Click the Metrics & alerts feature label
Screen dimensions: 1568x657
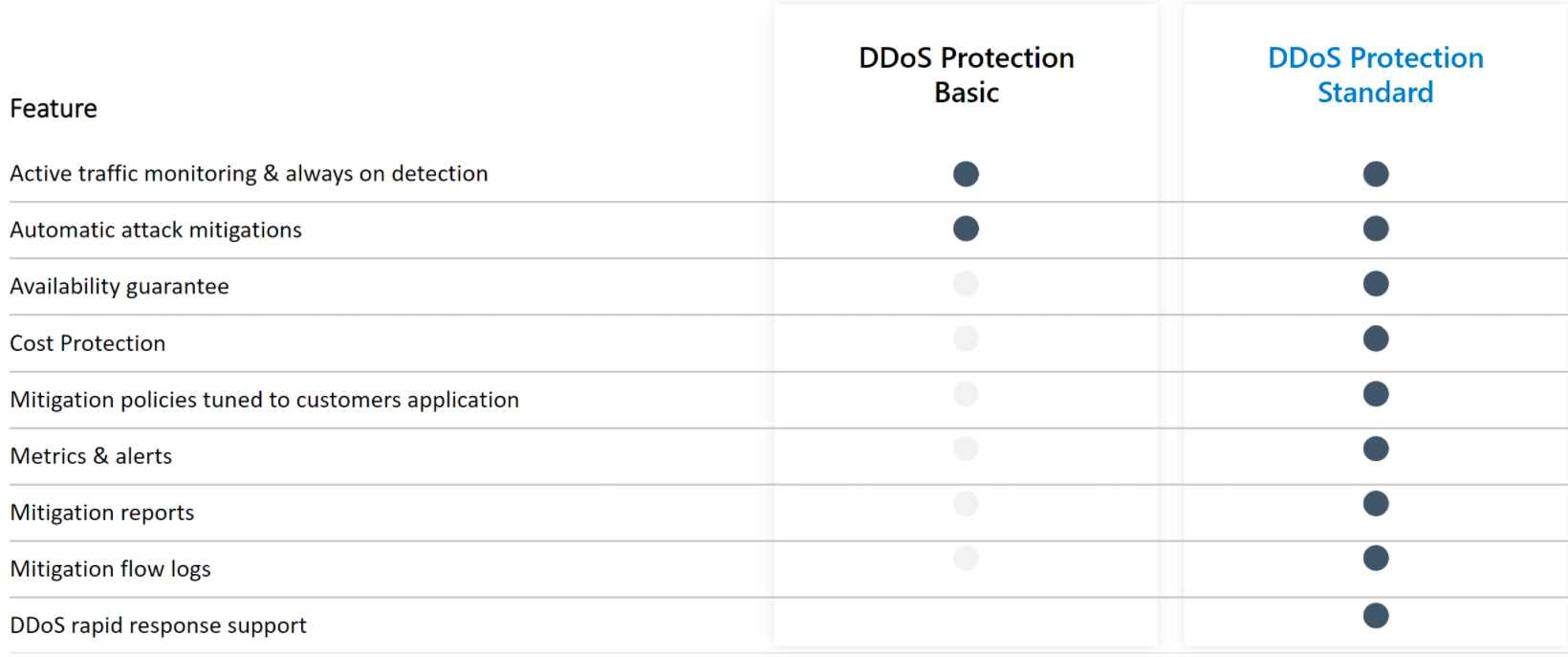91,456
